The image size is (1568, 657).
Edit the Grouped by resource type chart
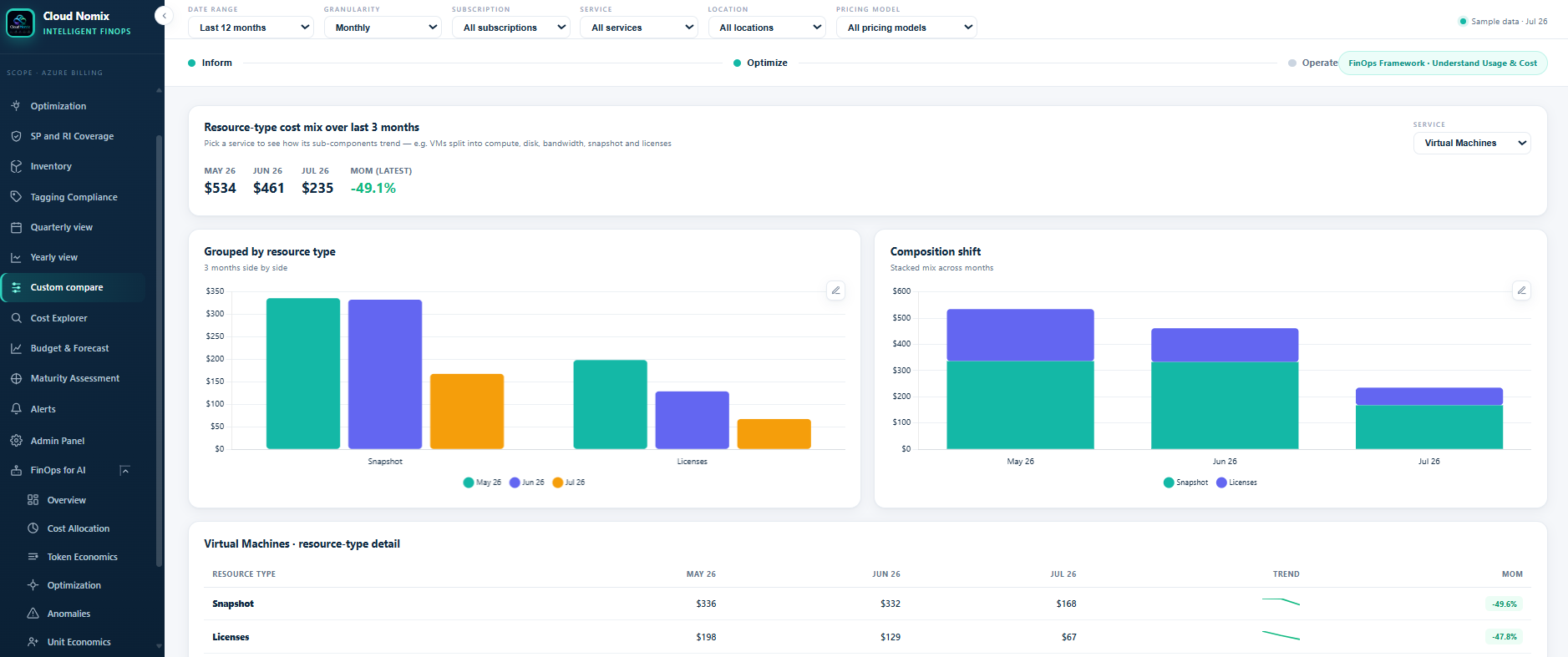click(835, 291)
